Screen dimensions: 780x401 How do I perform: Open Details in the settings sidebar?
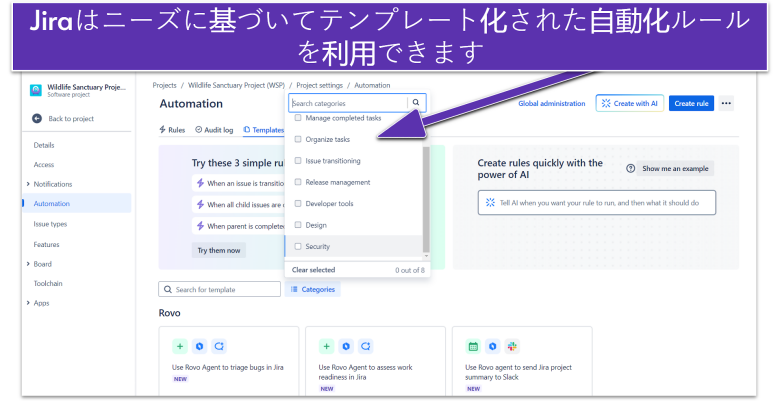(x=44, y=145)
